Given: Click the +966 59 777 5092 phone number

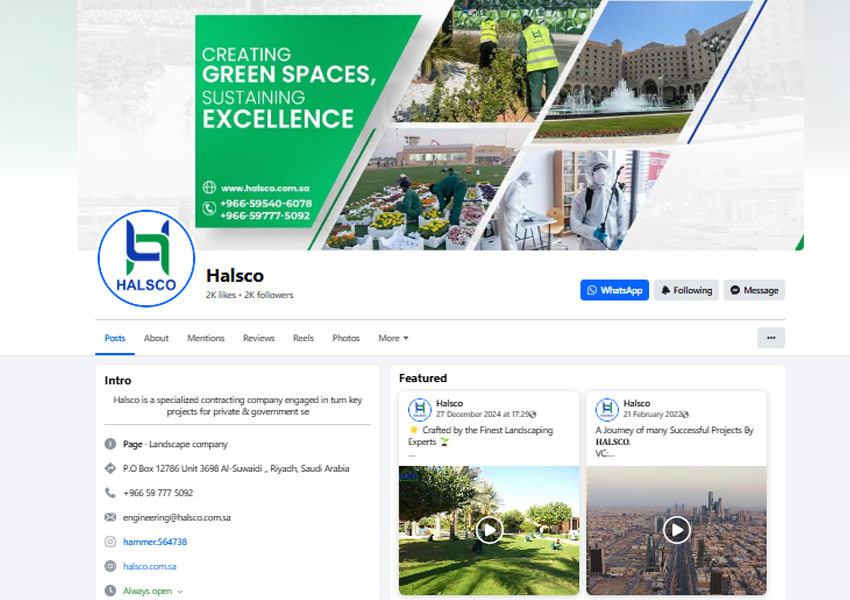Looking at the screenshot, I should [158, 493].
